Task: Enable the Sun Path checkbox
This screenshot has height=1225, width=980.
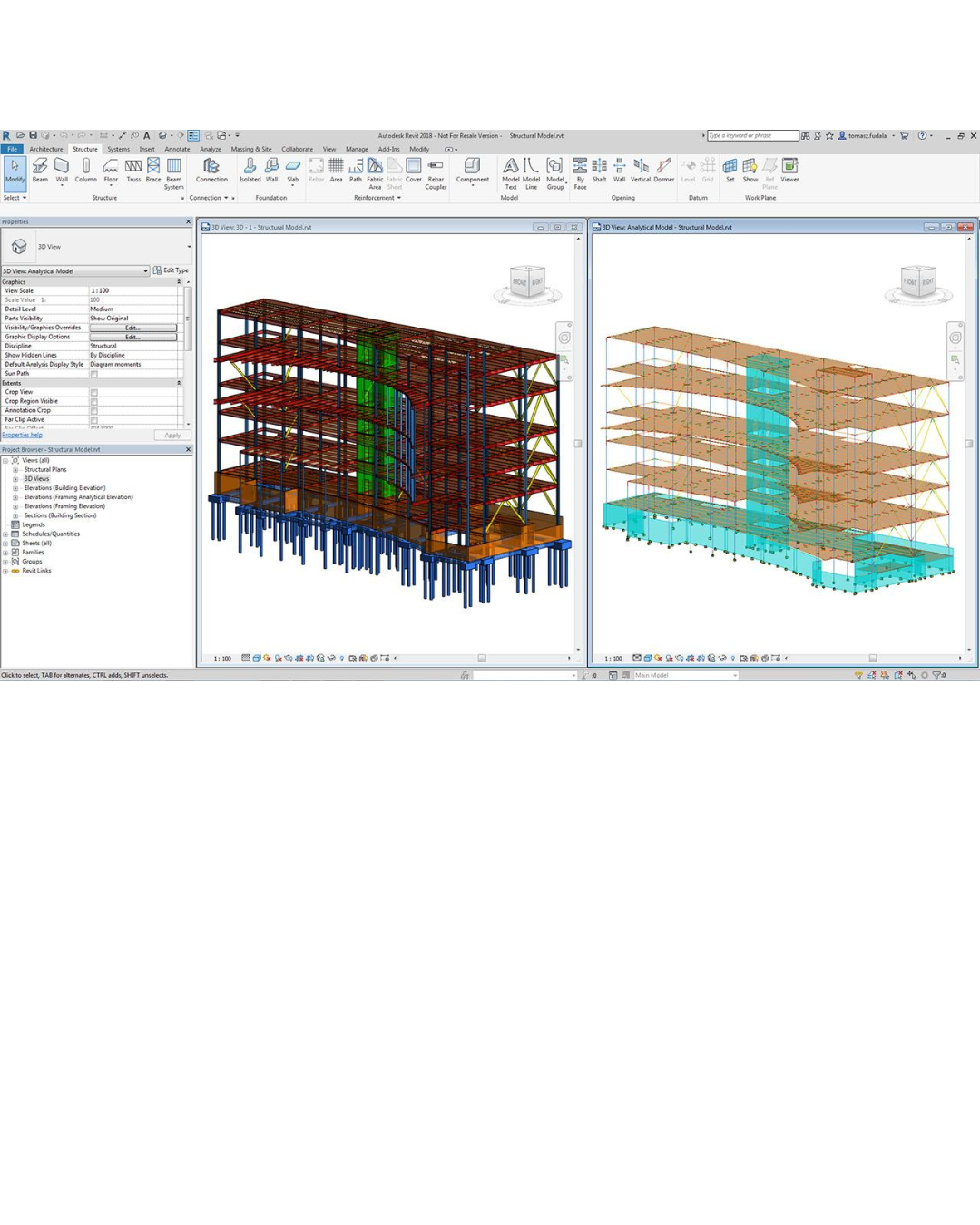Action: [93, 374]
